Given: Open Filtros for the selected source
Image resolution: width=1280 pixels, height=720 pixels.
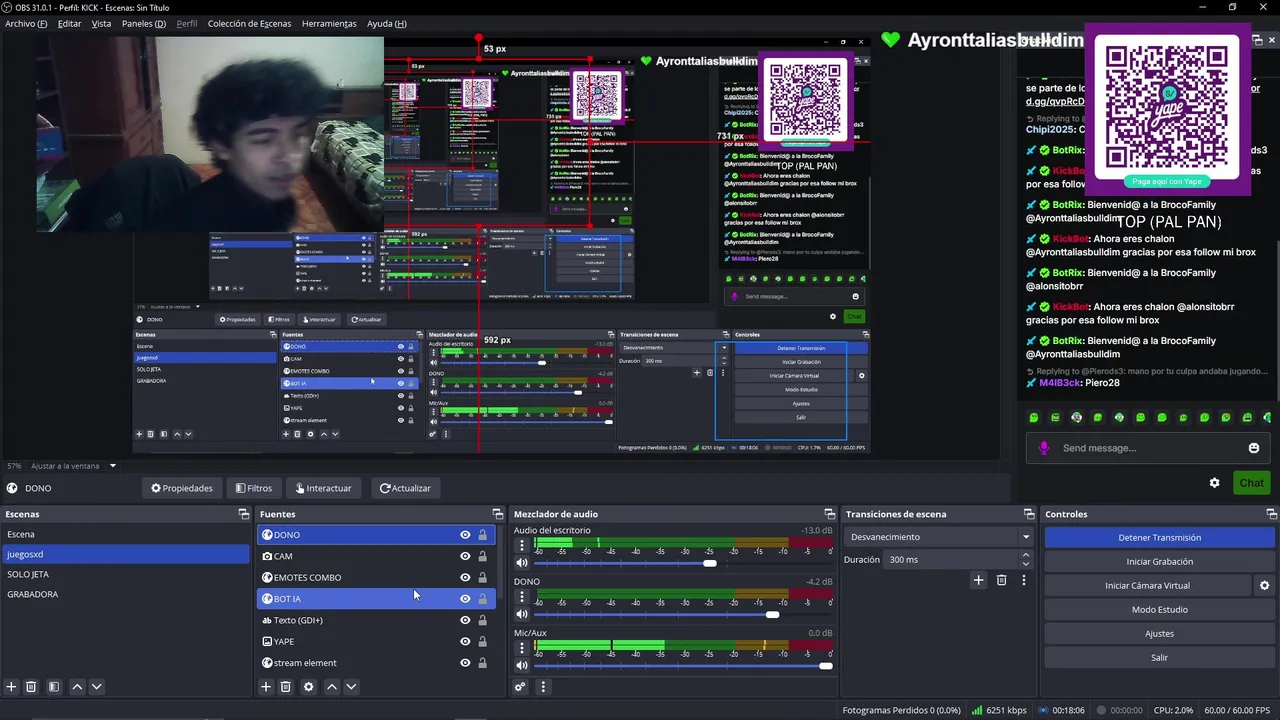Looking at the screenshot, I should tap(254, 488).
